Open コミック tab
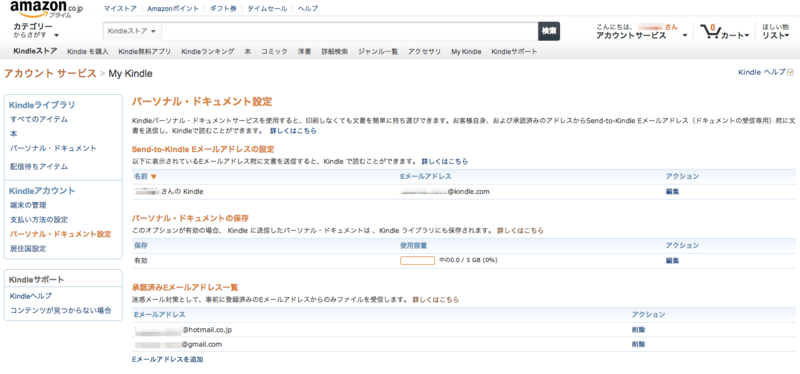800x374 pixels. click(274, 52)
